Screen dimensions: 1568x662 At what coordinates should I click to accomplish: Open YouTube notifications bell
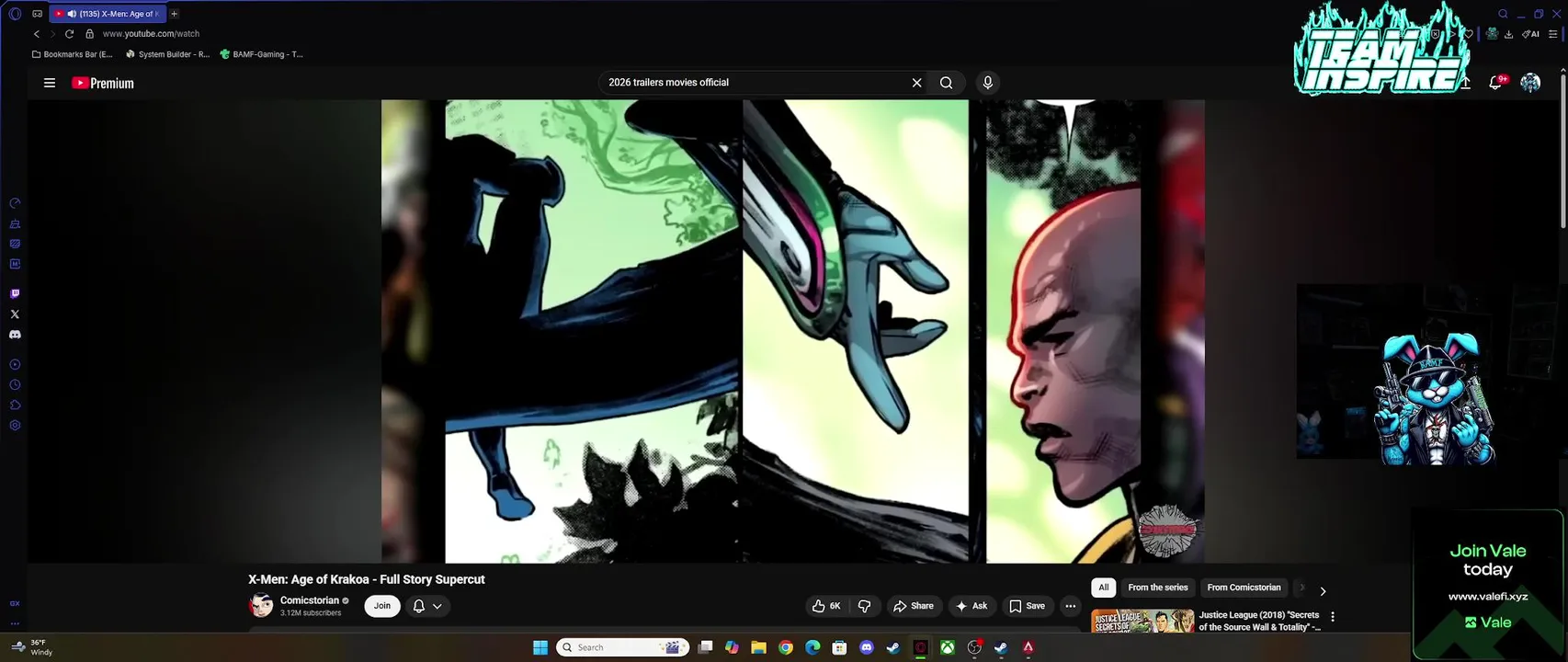[1495, 83]
